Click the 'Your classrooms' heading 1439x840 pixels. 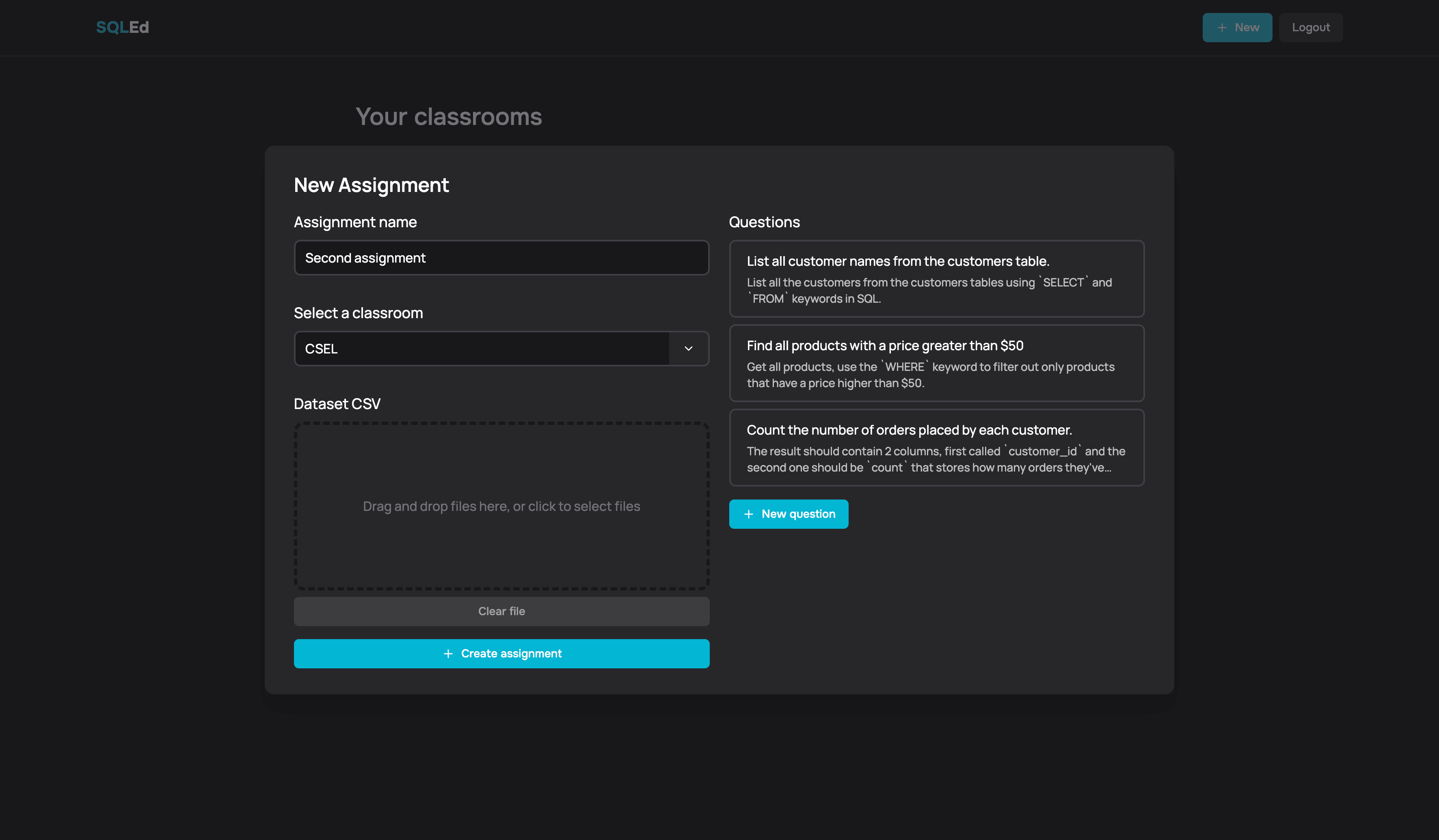point(449,116)
